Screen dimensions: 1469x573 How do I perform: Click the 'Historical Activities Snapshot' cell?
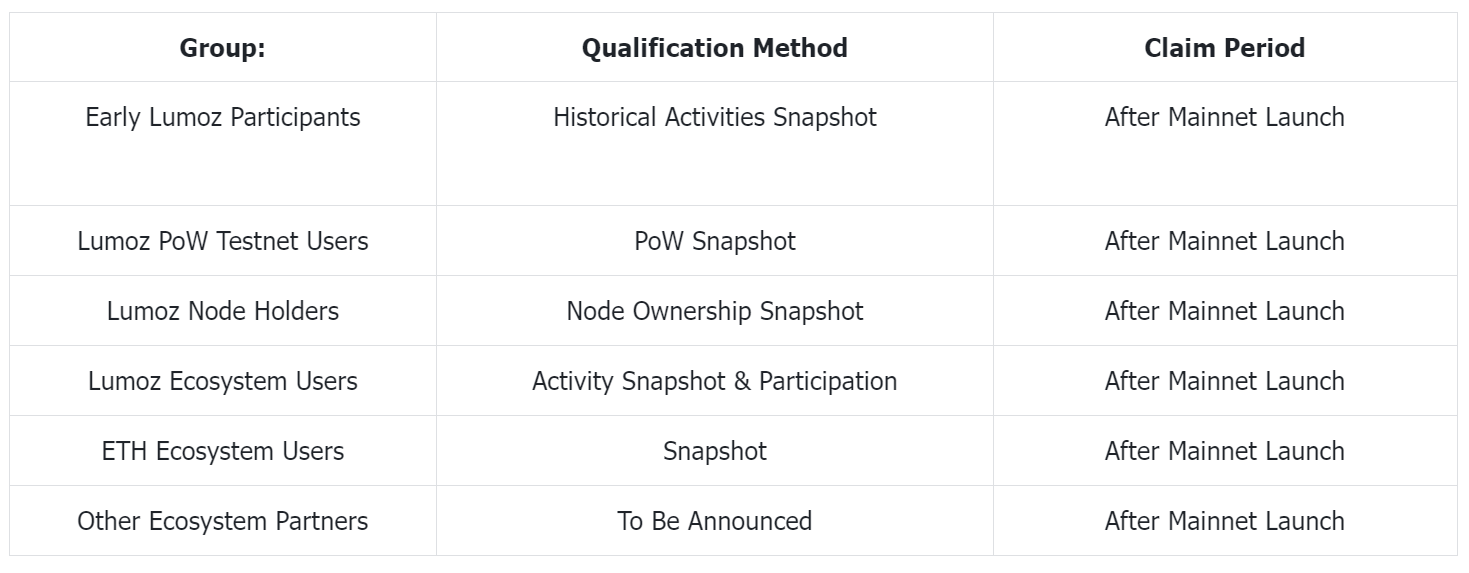point(715,144)
